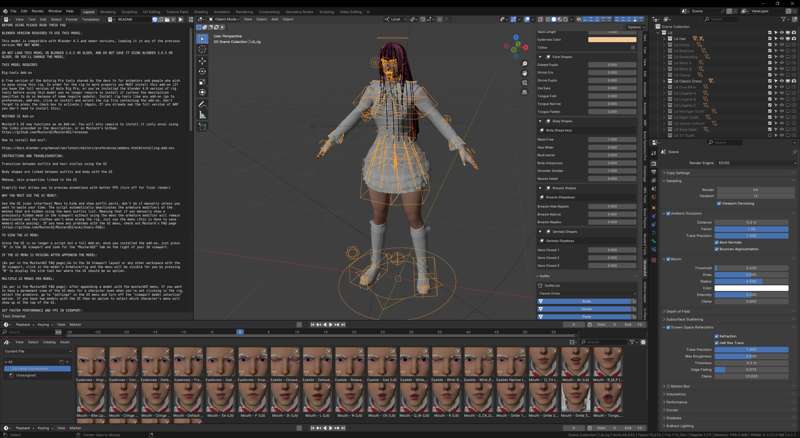The image size is (800, 438).
Task: Switch to Rendered viewport shading
Action: click(x=566, y=19)
